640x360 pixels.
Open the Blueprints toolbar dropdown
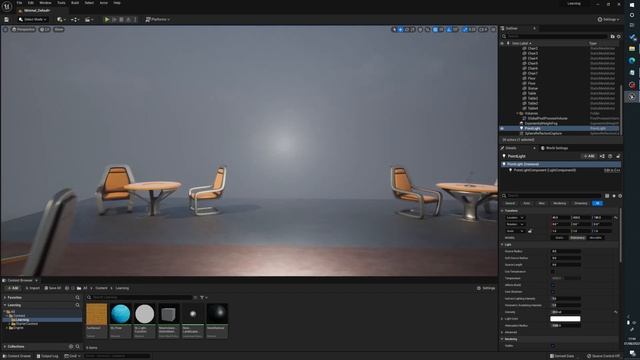(x=75, y=19)
